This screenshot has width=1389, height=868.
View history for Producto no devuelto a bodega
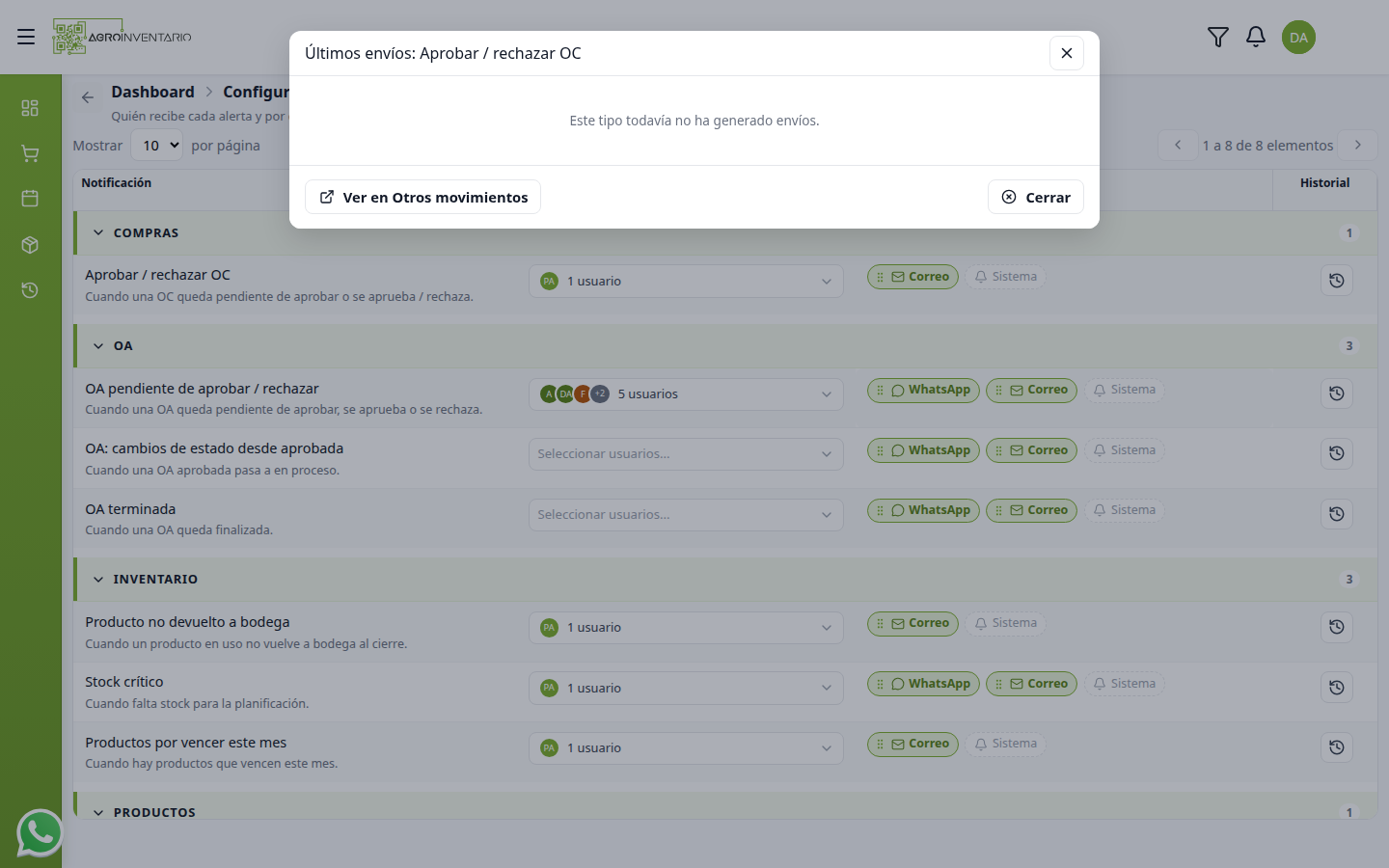(x=1337, y=627)
